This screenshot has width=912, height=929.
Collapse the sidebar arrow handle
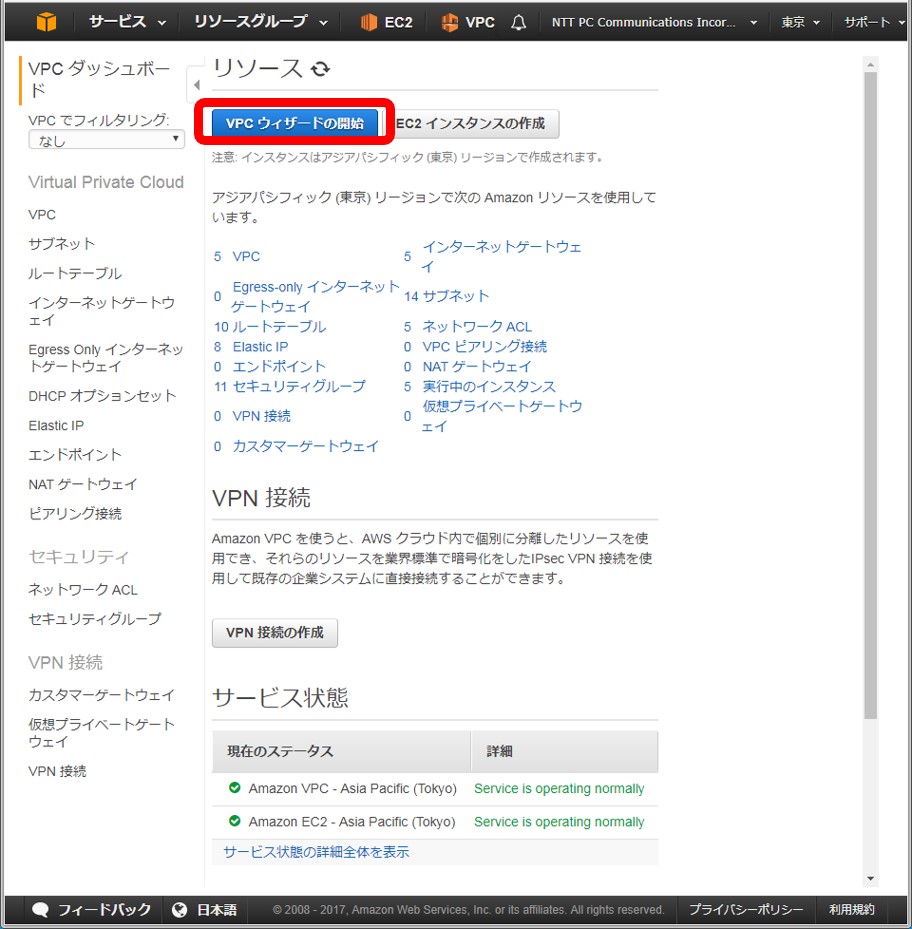pyautogui.click(x=196, y=85)
